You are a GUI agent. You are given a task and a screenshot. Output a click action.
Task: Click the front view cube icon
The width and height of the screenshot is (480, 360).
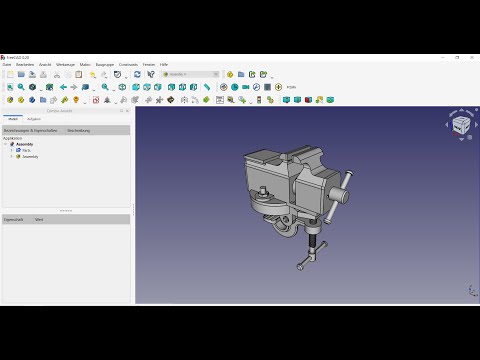[136, 87]
